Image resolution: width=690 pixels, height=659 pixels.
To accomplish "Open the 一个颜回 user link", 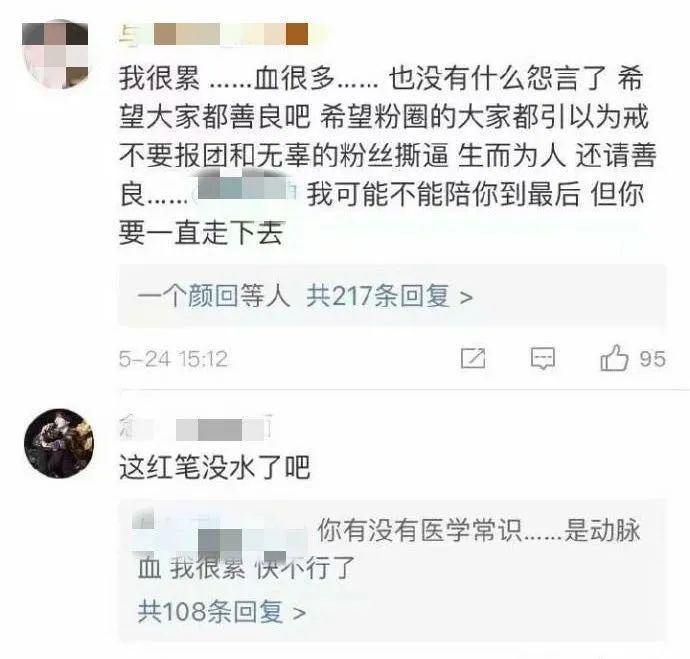I will point(188,296).
